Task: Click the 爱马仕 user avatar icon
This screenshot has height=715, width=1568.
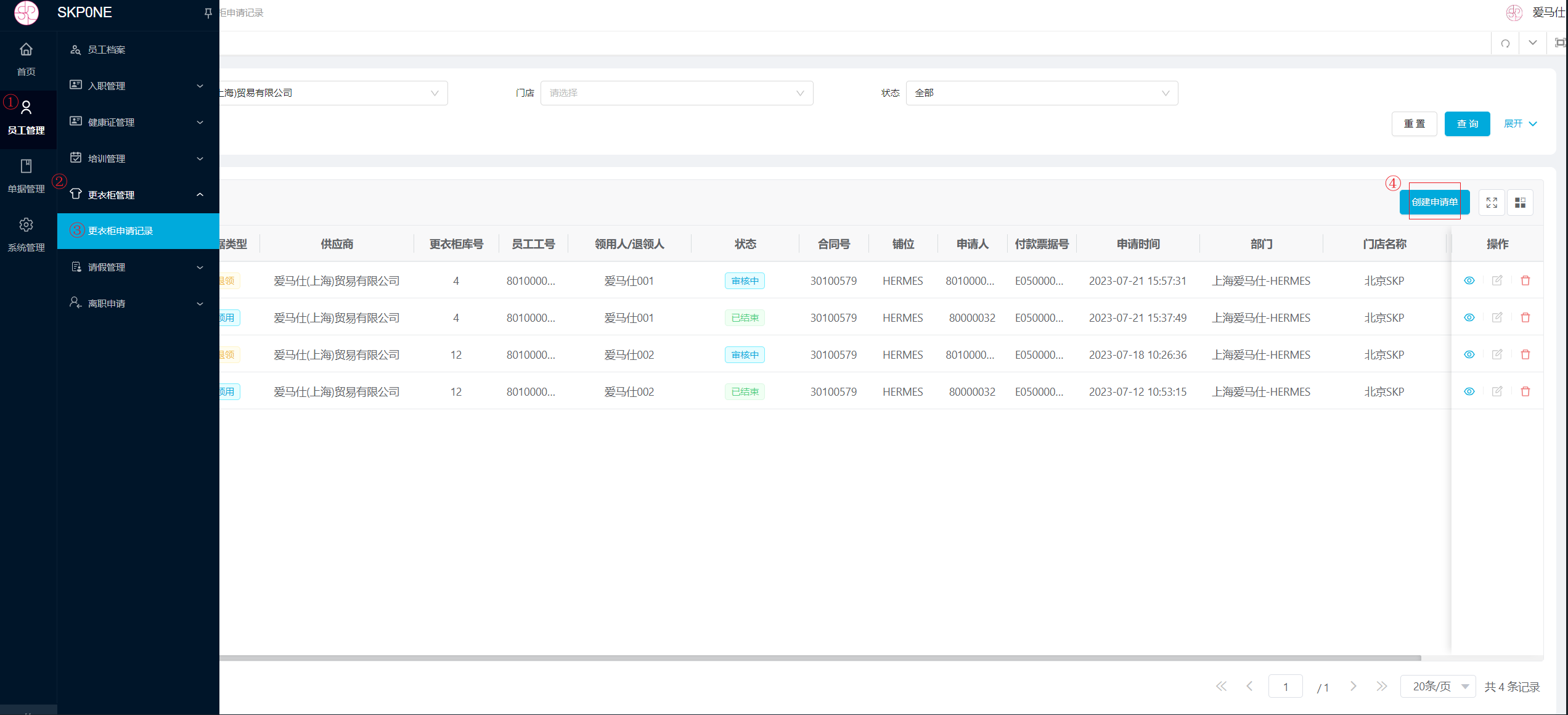Action: (1514, 12)
